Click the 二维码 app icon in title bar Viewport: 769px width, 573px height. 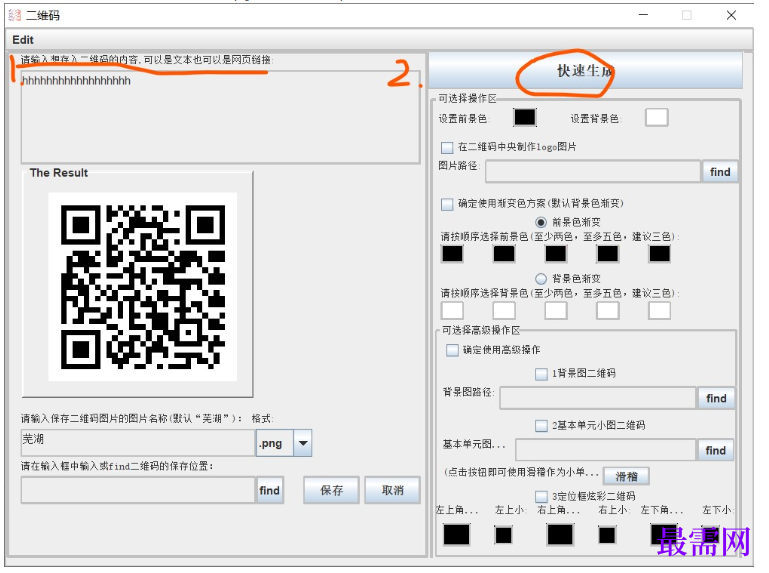15,15
